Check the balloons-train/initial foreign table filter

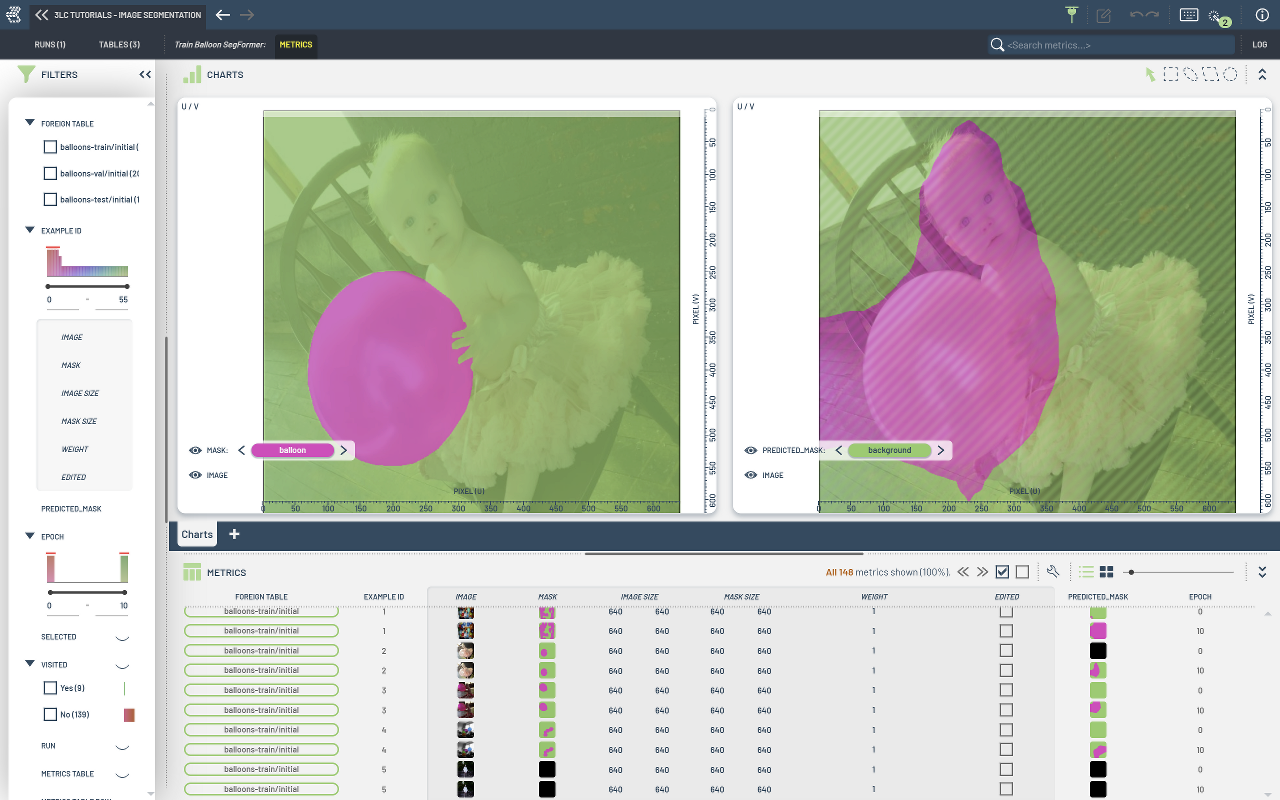coord(51,147)
